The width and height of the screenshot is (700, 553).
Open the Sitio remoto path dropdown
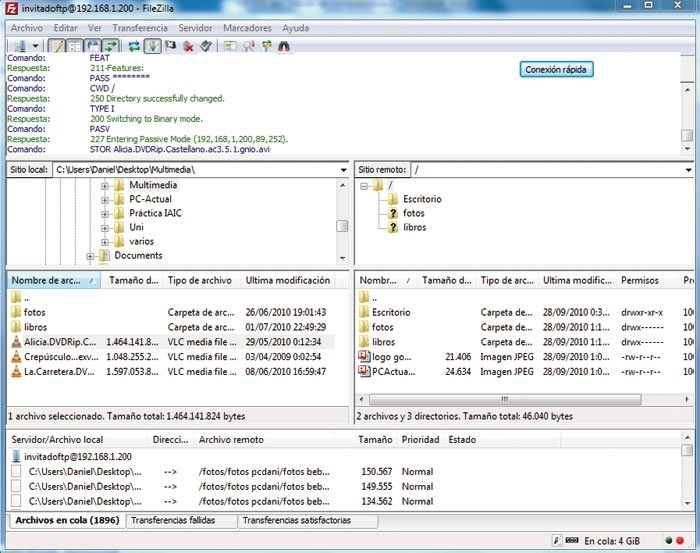point(688,170)
